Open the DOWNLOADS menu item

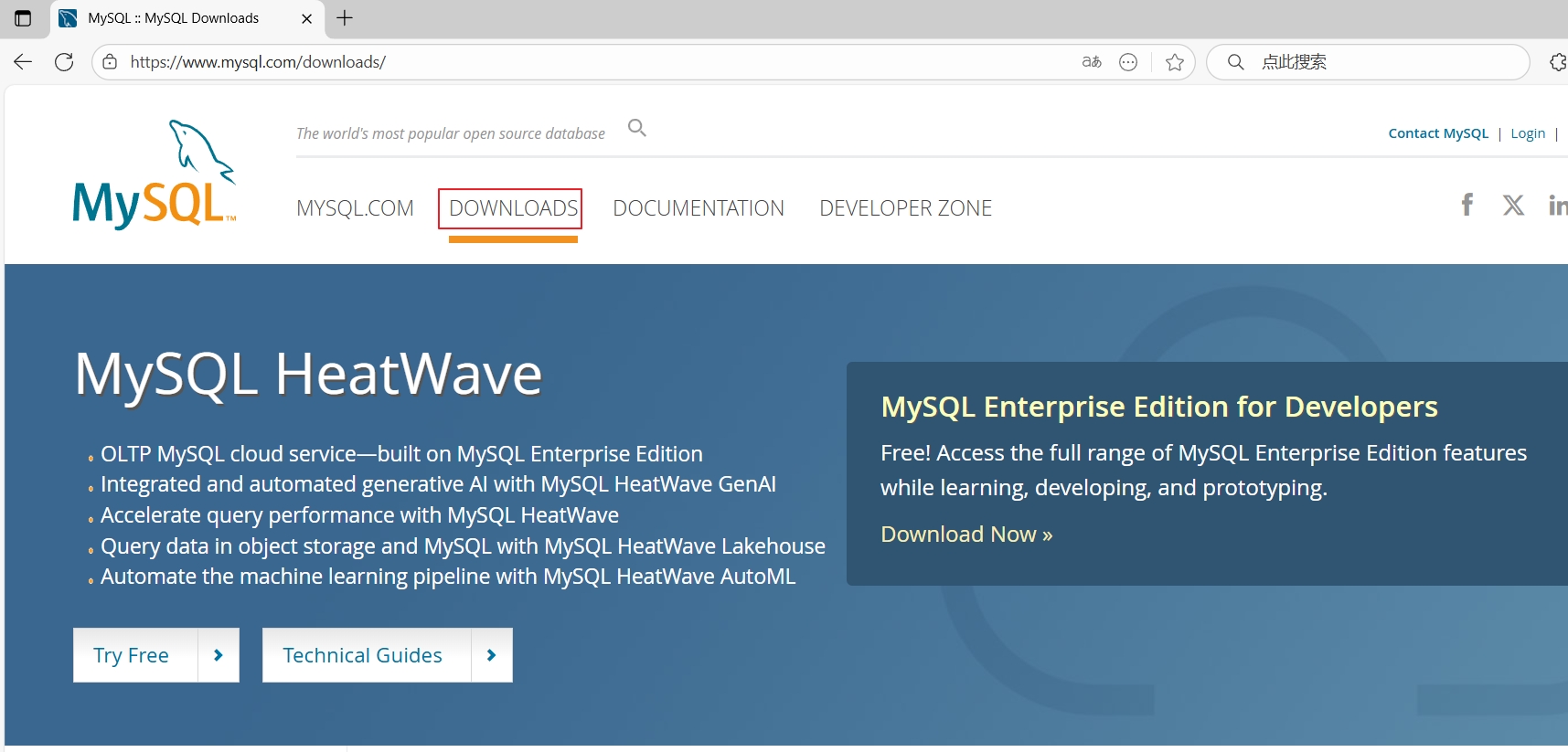coord(513,208)
